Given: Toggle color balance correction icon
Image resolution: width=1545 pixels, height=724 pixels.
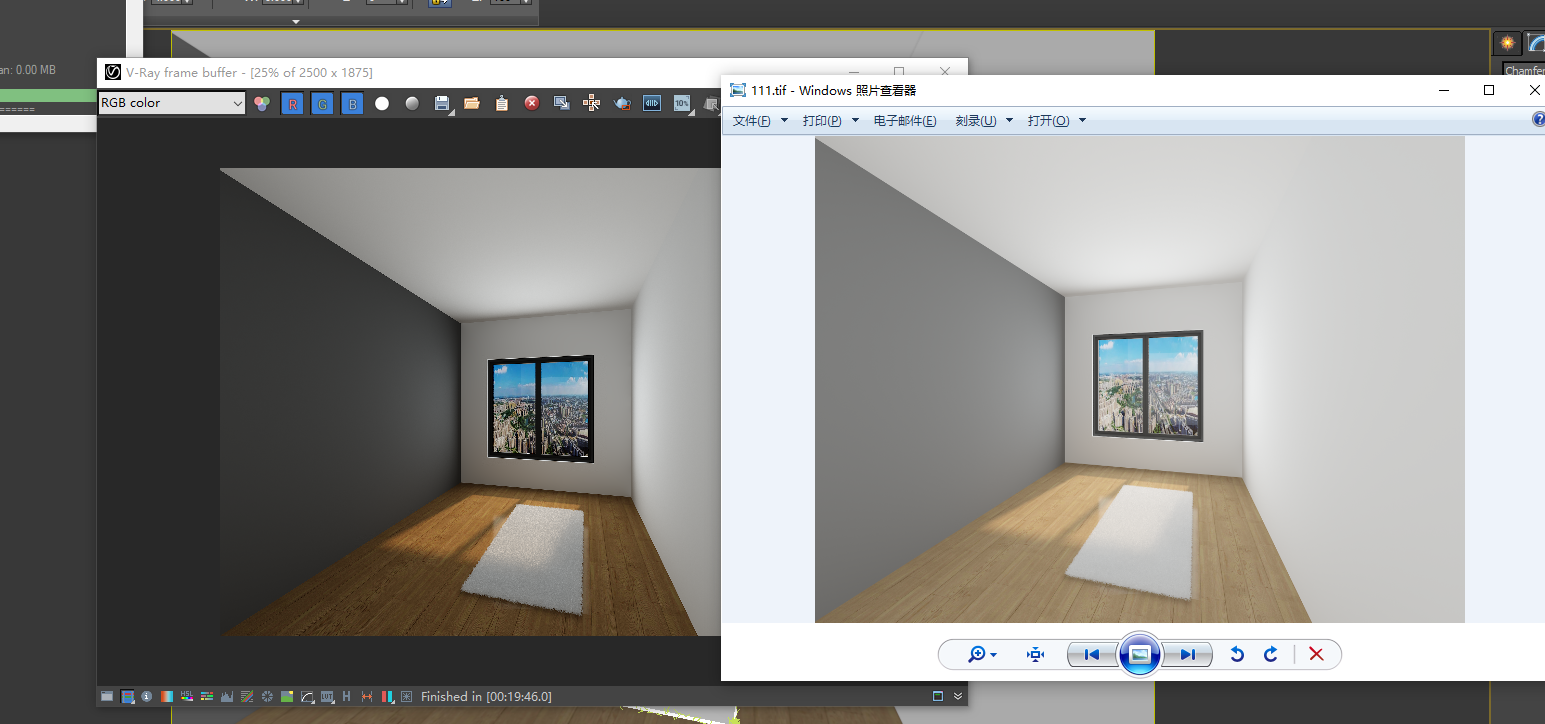Looking at the screenshot, I should pos(207,696).
